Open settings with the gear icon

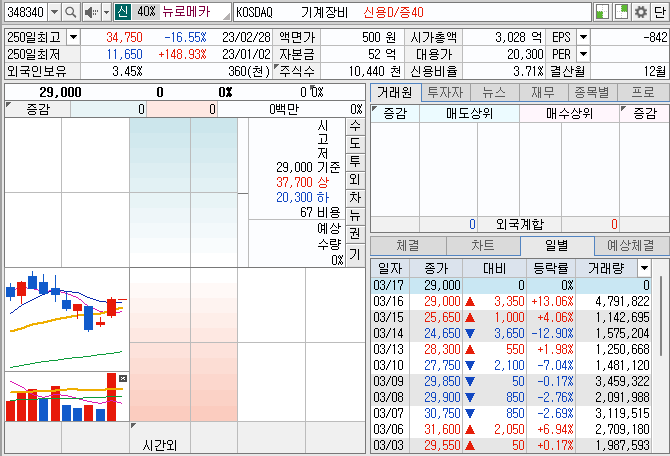click(x=640, y=12)
